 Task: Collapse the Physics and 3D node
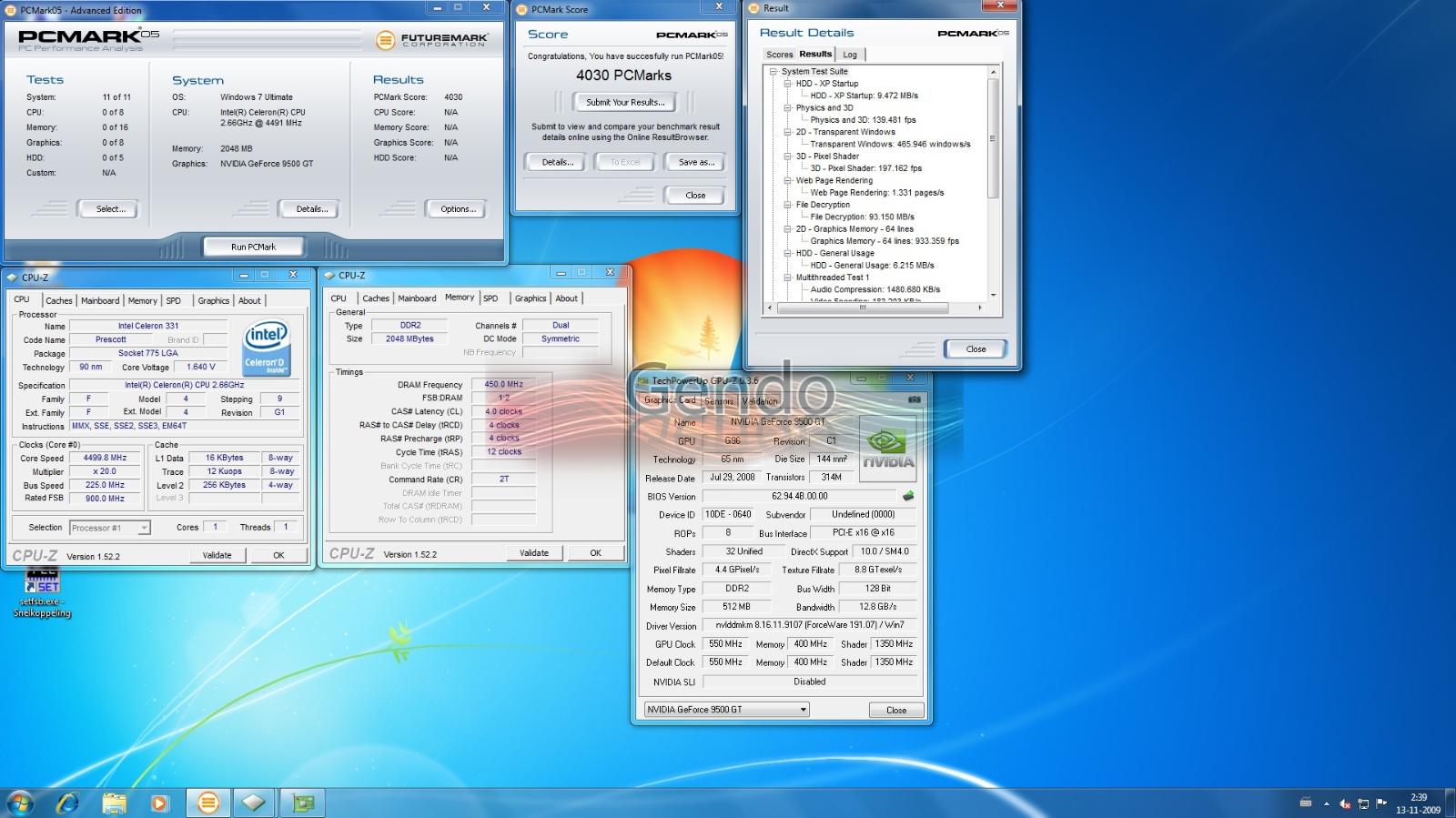pyautogui.click(x=788, y=107)
